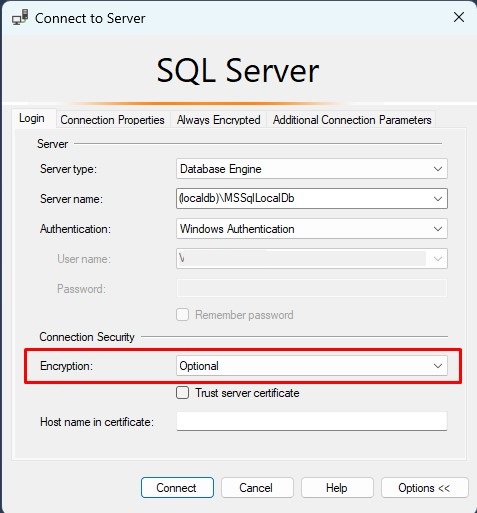Click the 'SQL Server' banner title
The width and height of the screenshot is (477, 513).
point(238,71)
